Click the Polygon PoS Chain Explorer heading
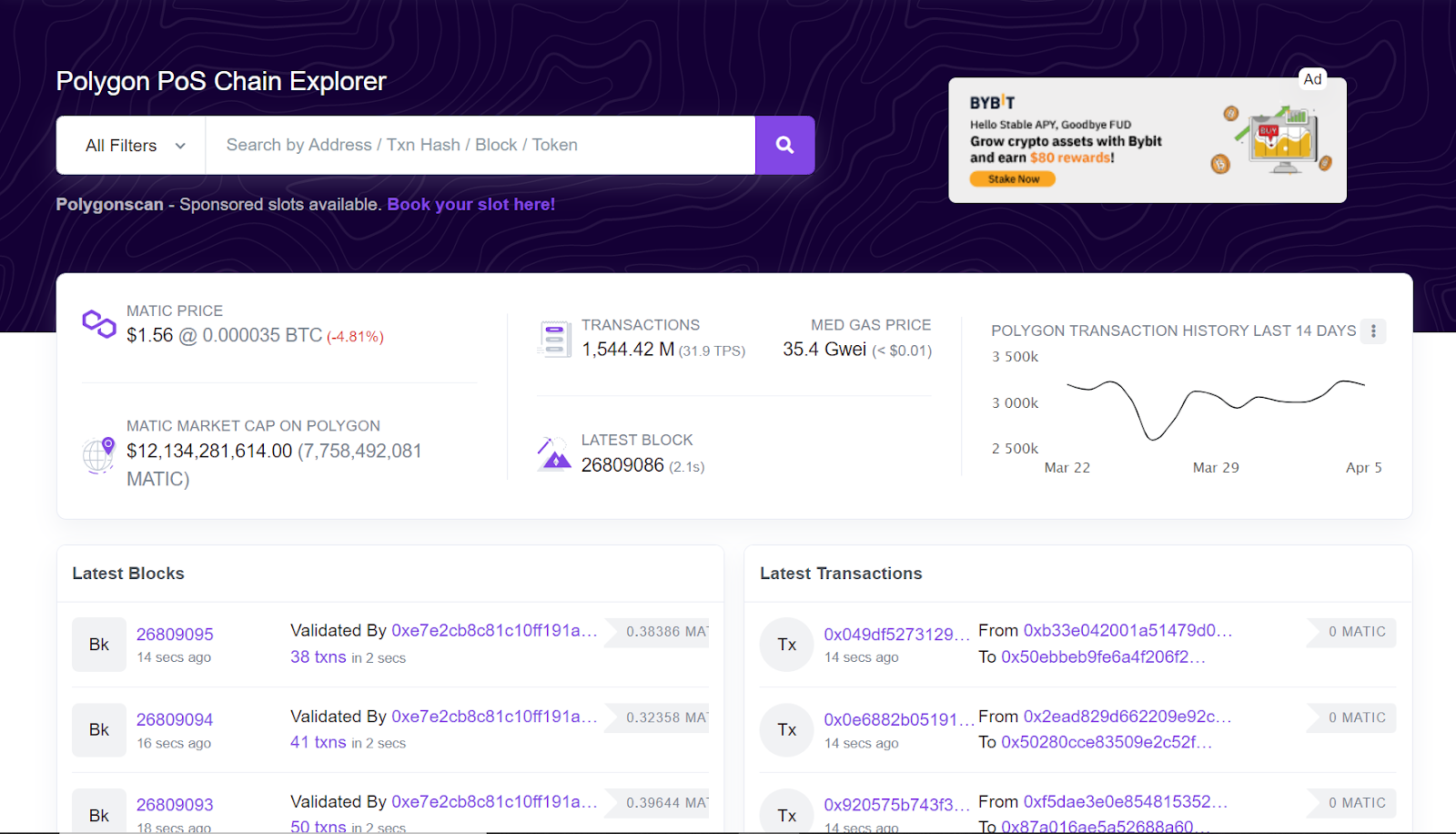1456x834 pixels. [221, 81]
